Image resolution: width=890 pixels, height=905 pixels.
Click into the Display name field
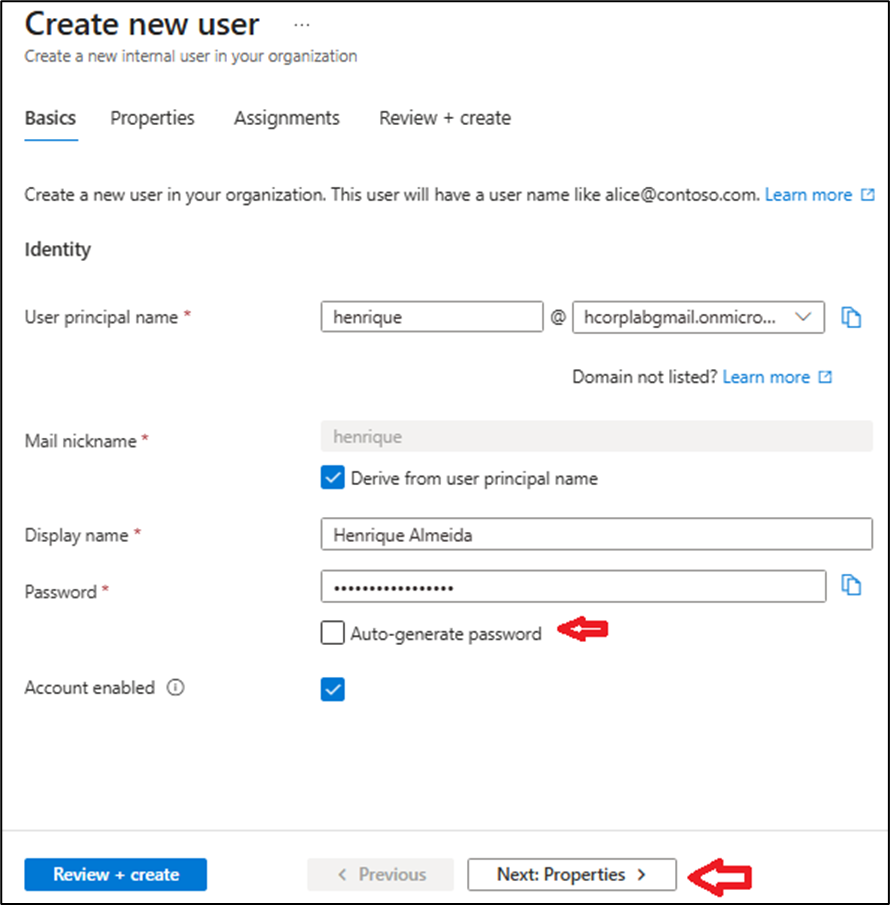pos(597,535)
